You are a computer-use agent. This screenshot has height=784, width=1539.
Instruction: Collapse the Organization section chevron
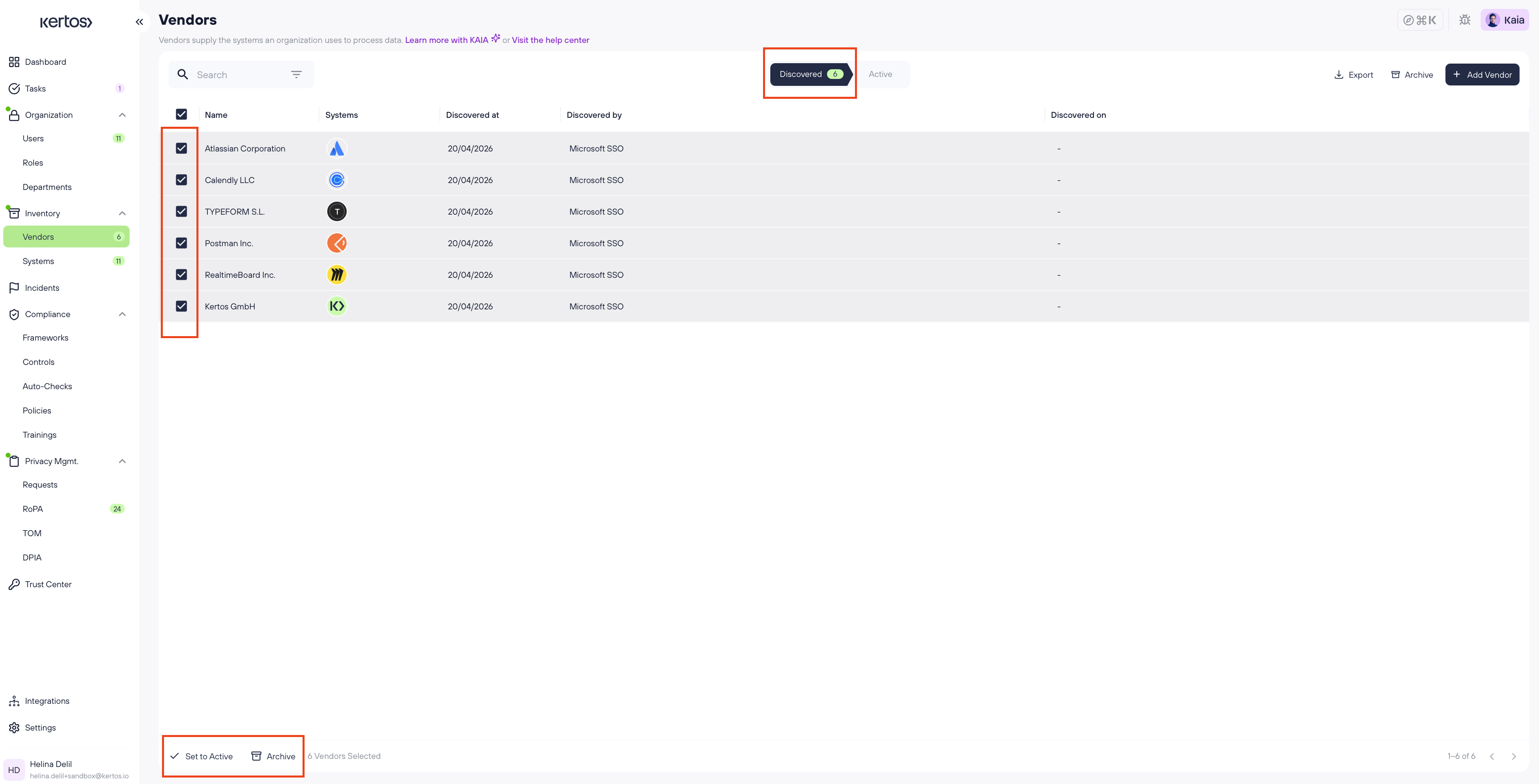[122, 115]
